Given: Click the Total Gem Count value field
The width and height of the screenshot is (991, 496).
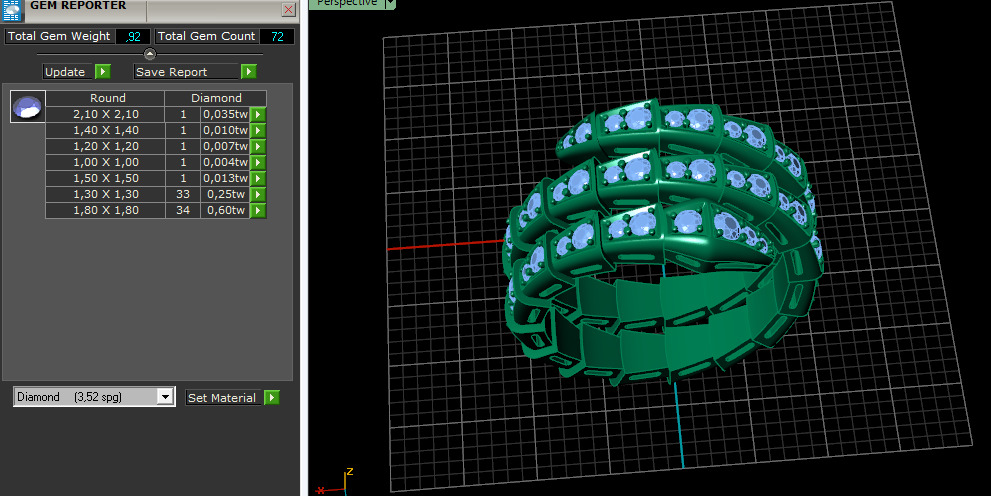Looking at the screenshot, I should point(277,37).
